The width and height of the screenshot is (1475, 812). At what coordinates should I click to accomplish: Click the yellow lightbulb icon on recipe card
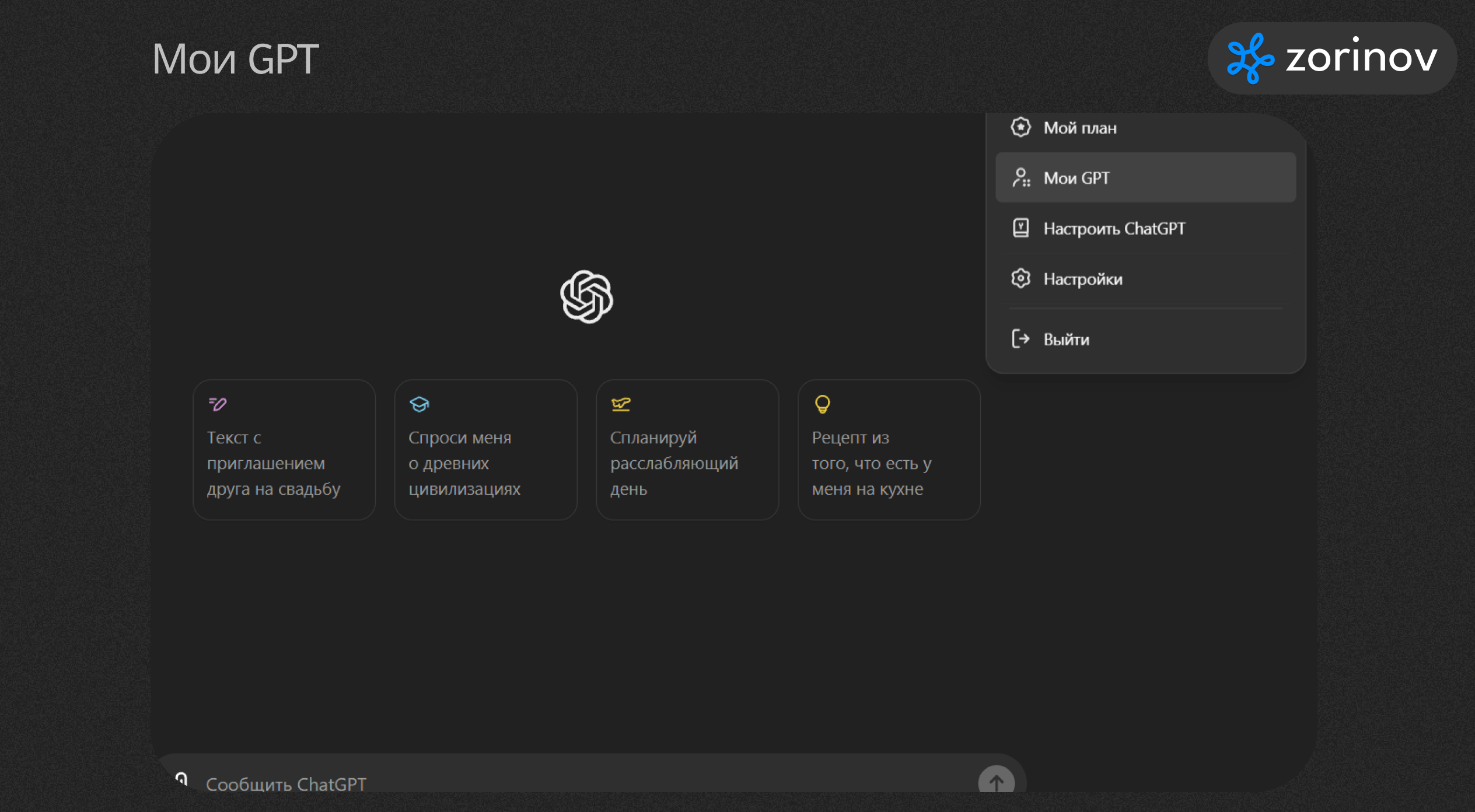(x=822, y=404)
